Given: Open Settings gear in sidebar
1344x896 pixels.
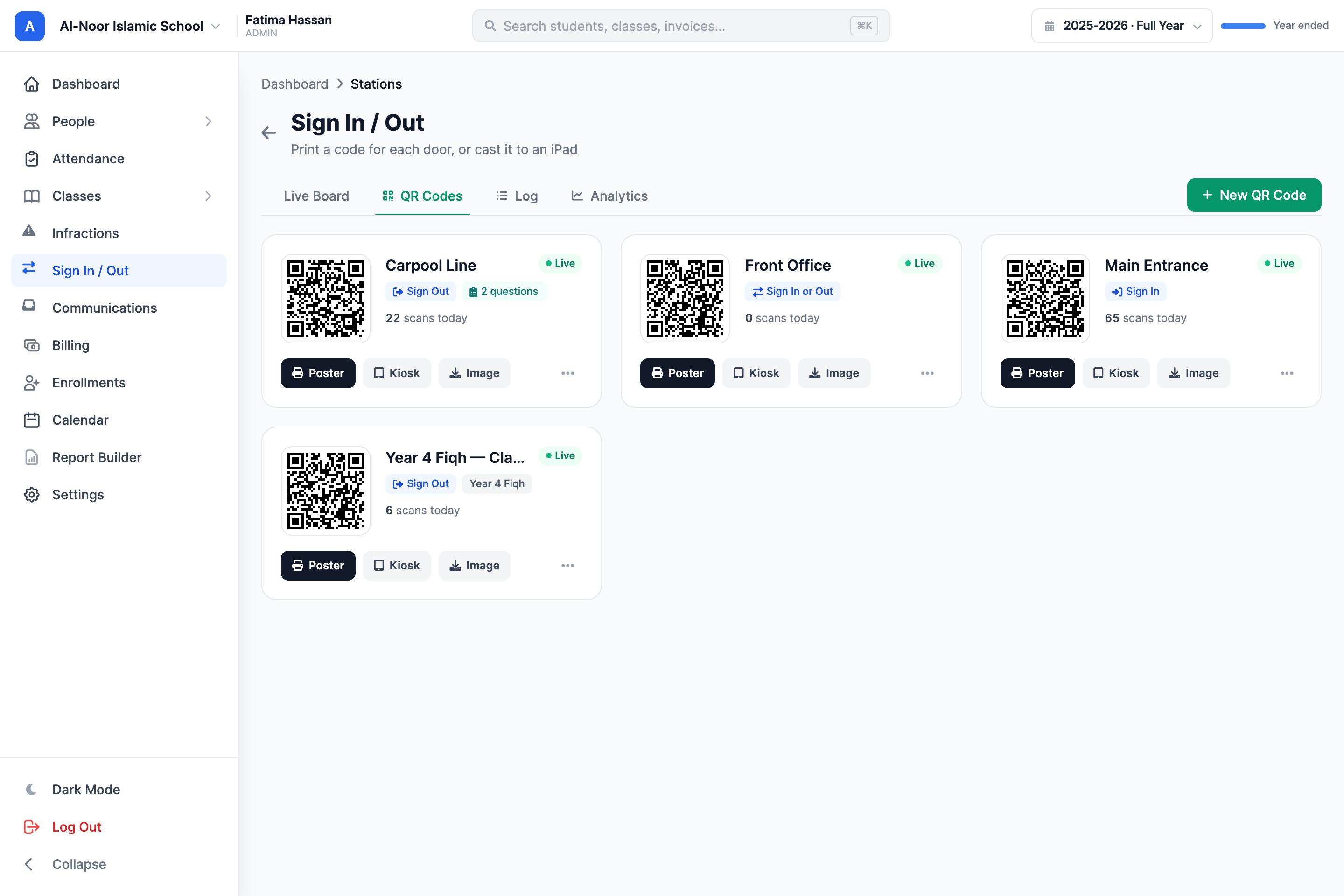Looking at the screenshot, I should coord(119,494).
